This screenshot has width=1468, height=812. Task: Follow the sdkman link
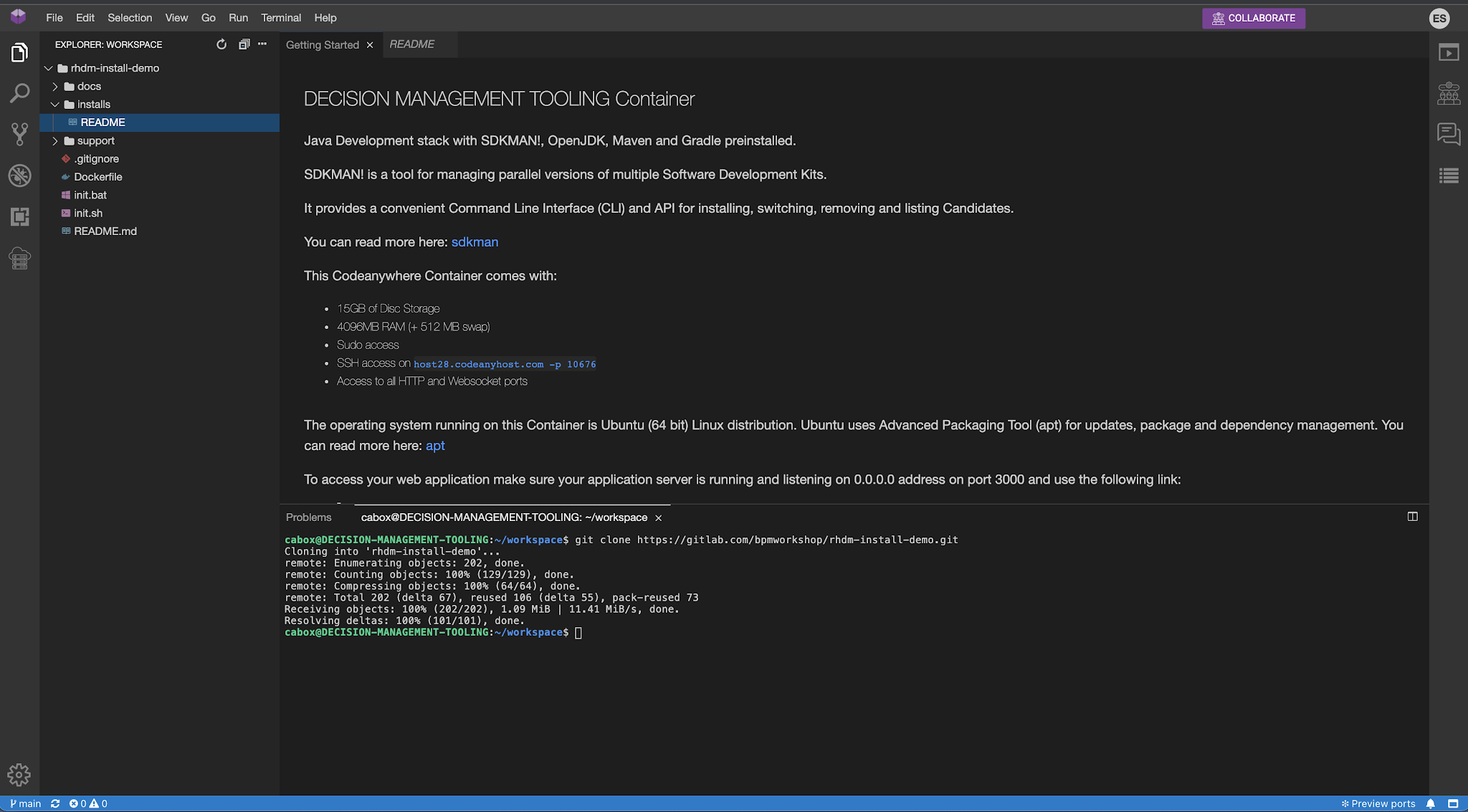(x=475, y=242)
